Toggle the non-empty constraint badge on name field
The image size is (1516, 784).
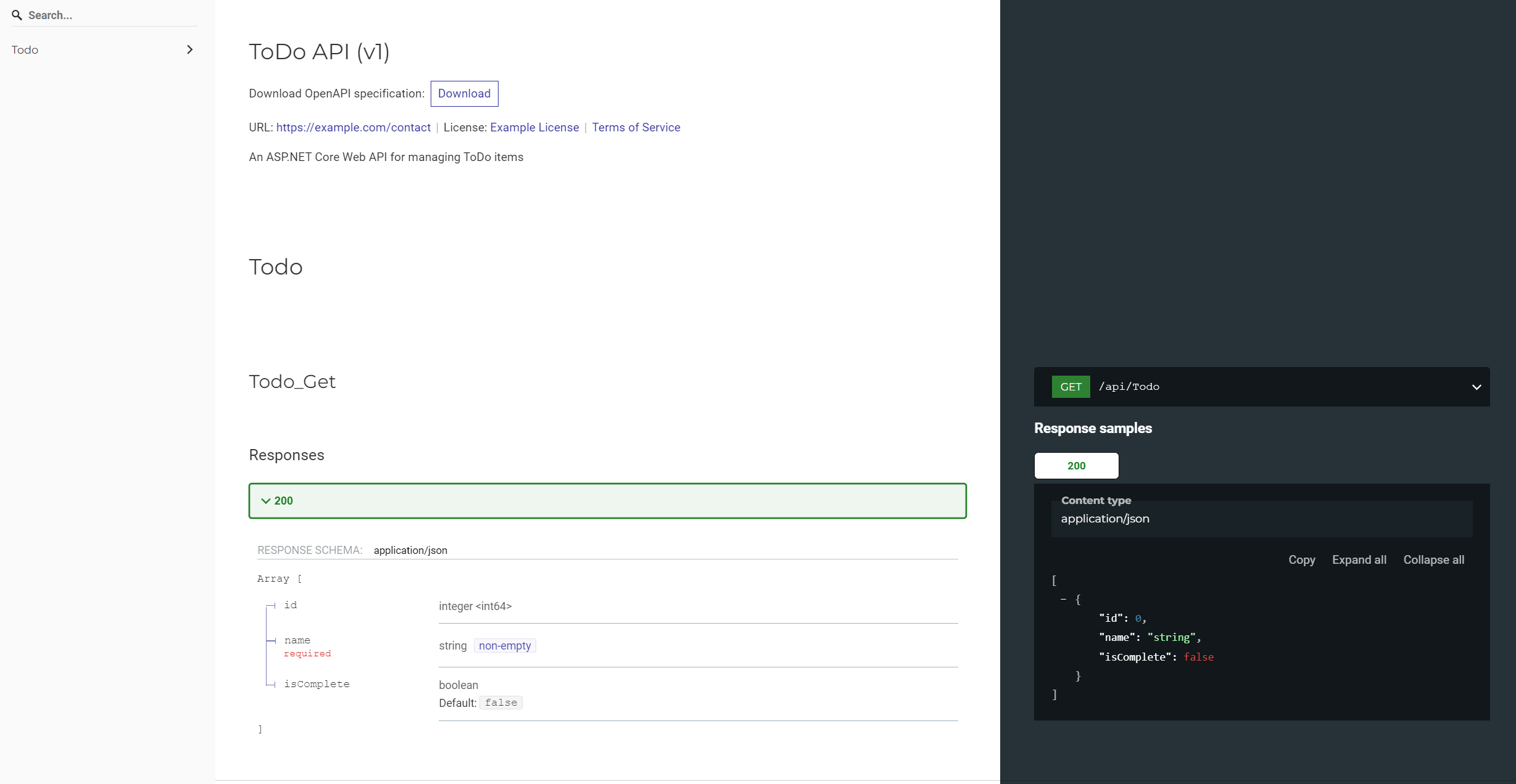504,644
